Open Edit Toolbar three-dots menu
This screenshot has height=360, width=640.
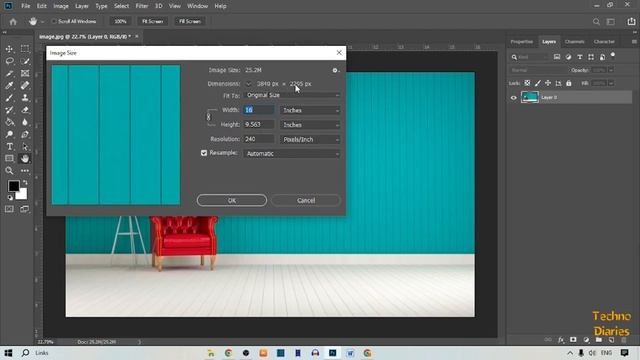point(25,171)
